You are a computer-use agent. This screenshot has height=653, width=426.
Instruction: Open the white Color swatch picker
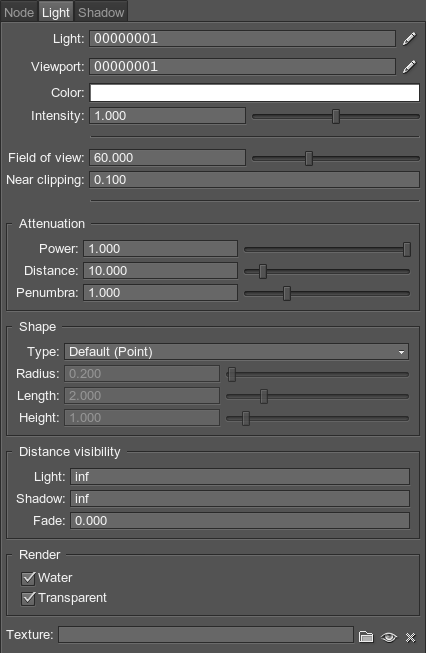click(x=254, y=92)
